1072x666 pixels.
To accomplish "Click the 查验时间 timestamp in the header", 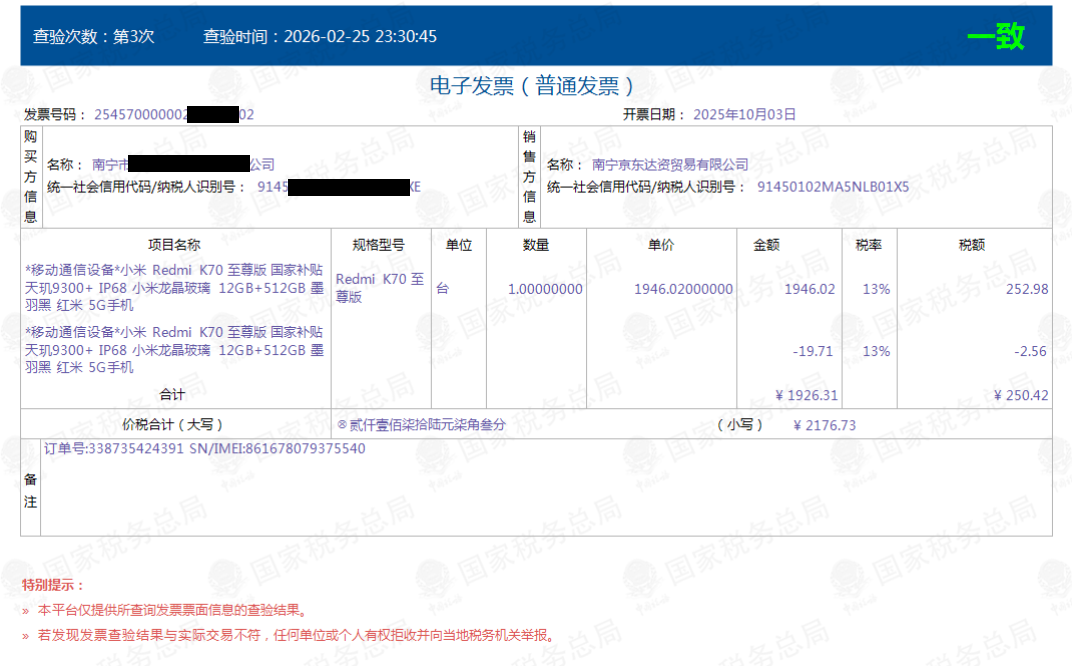I will click(x=320, y=37).
